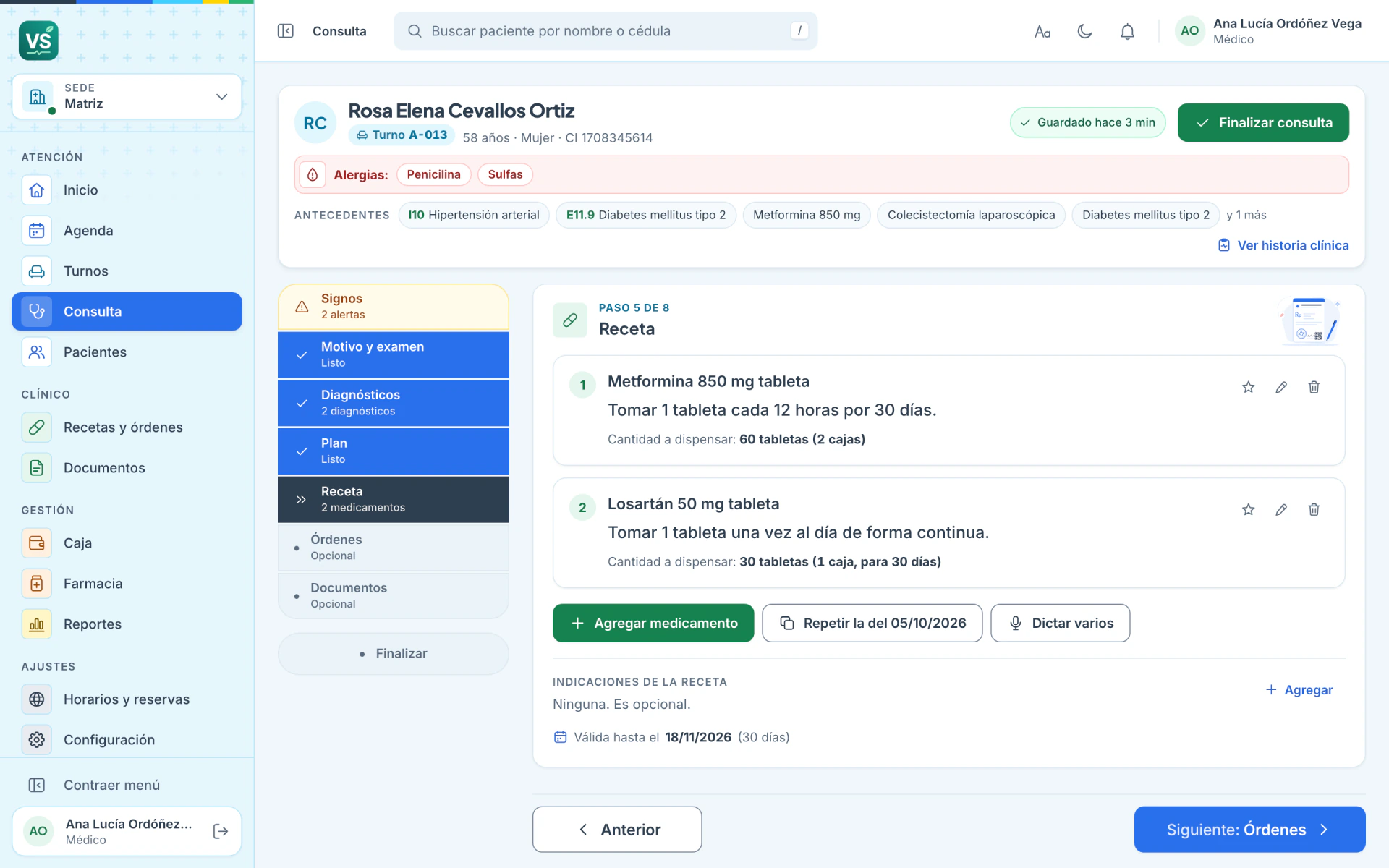1389x868 pixels.
Task: Open Configuración
Action: [x=127, y=740]
